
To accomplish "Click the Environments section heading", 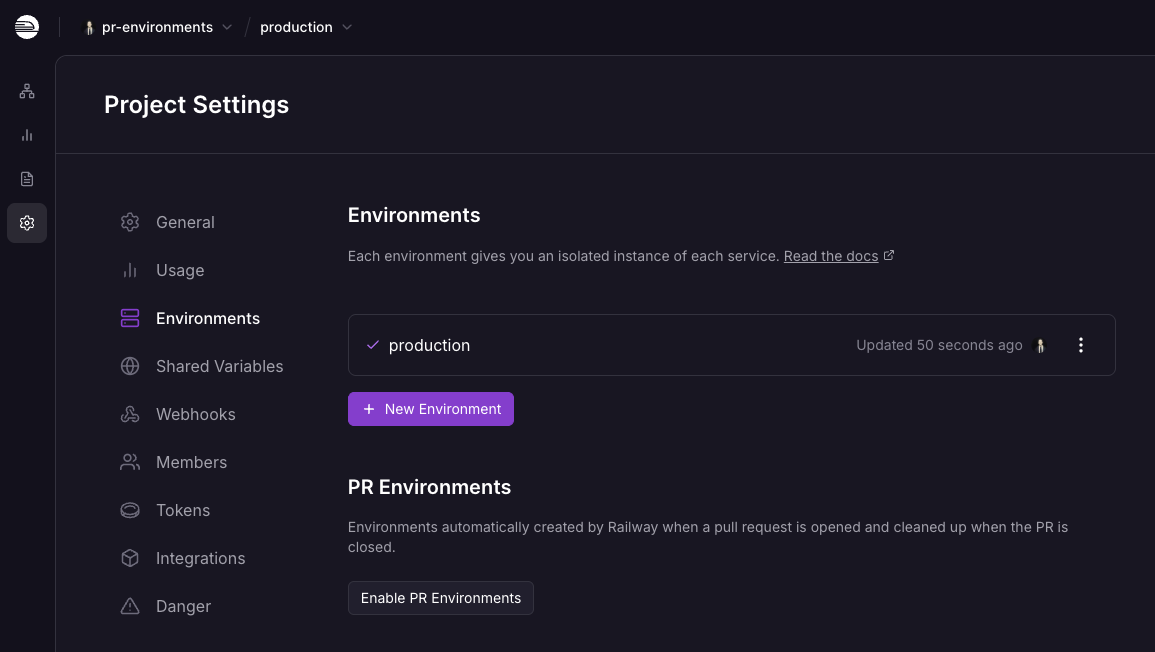I will pos(414,215).
